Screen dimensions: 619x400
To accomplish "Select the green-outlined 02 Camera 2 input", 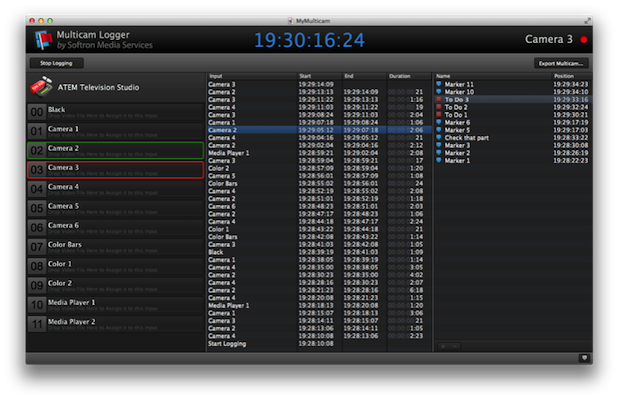I will [x=115, y=150].
